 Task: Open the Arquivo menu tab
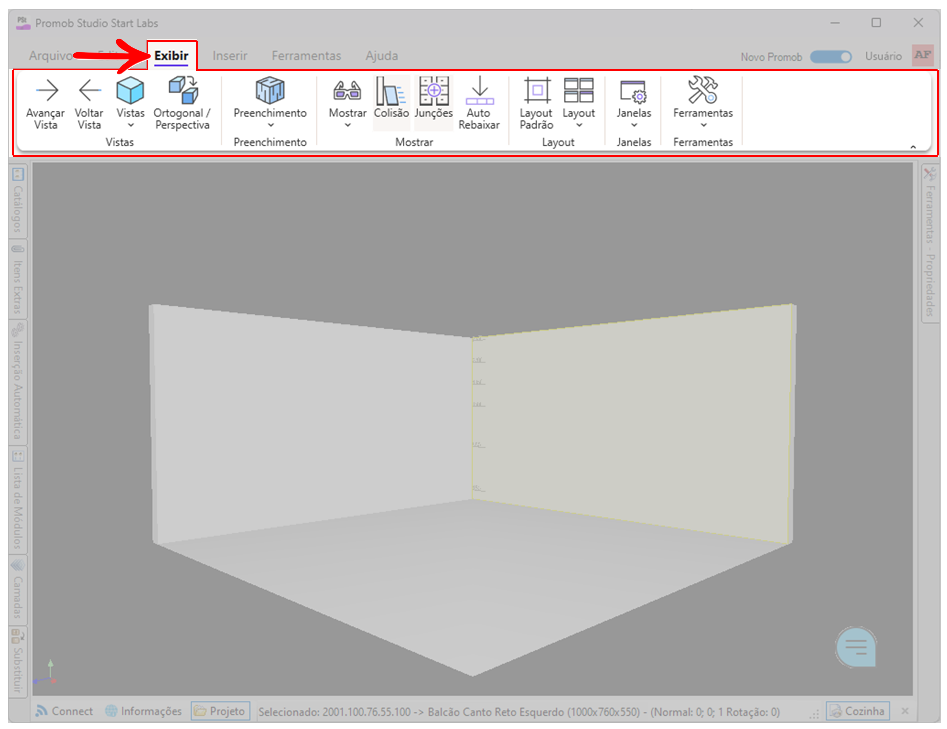pos(51,56)
